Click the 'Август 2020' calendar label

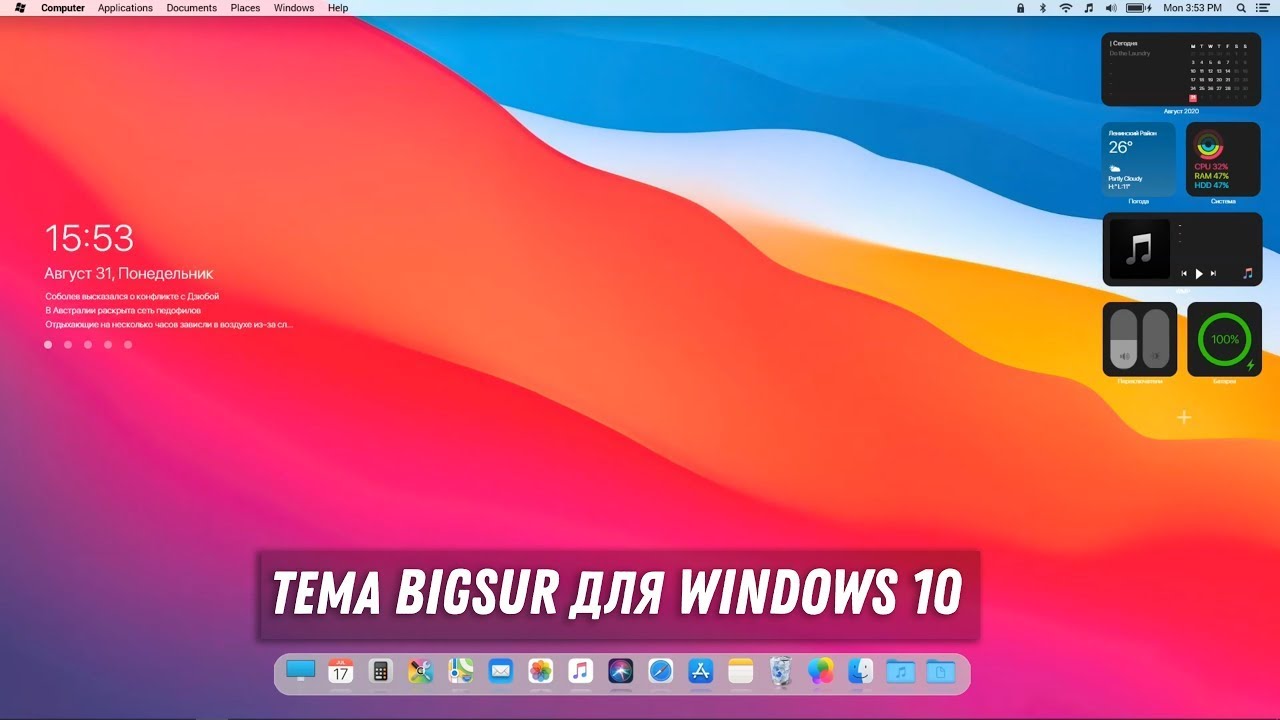(1181, 111)
